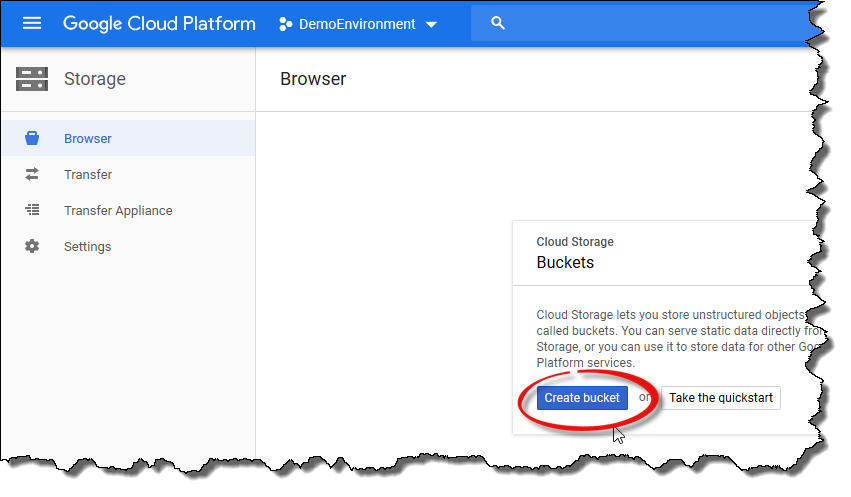851x497 pixels.
Task: Click the Take the quickstart button
Action: (x=720, y=398)
